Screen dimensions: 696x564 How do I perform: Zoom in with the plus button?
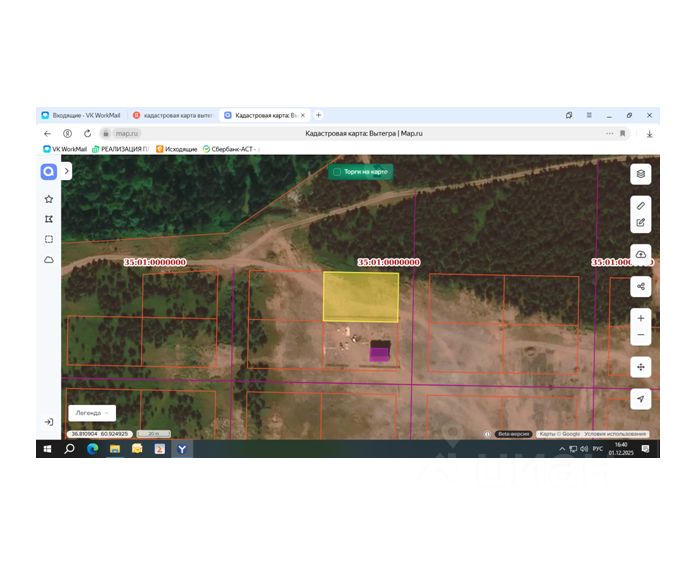click(x=641, y=318)
